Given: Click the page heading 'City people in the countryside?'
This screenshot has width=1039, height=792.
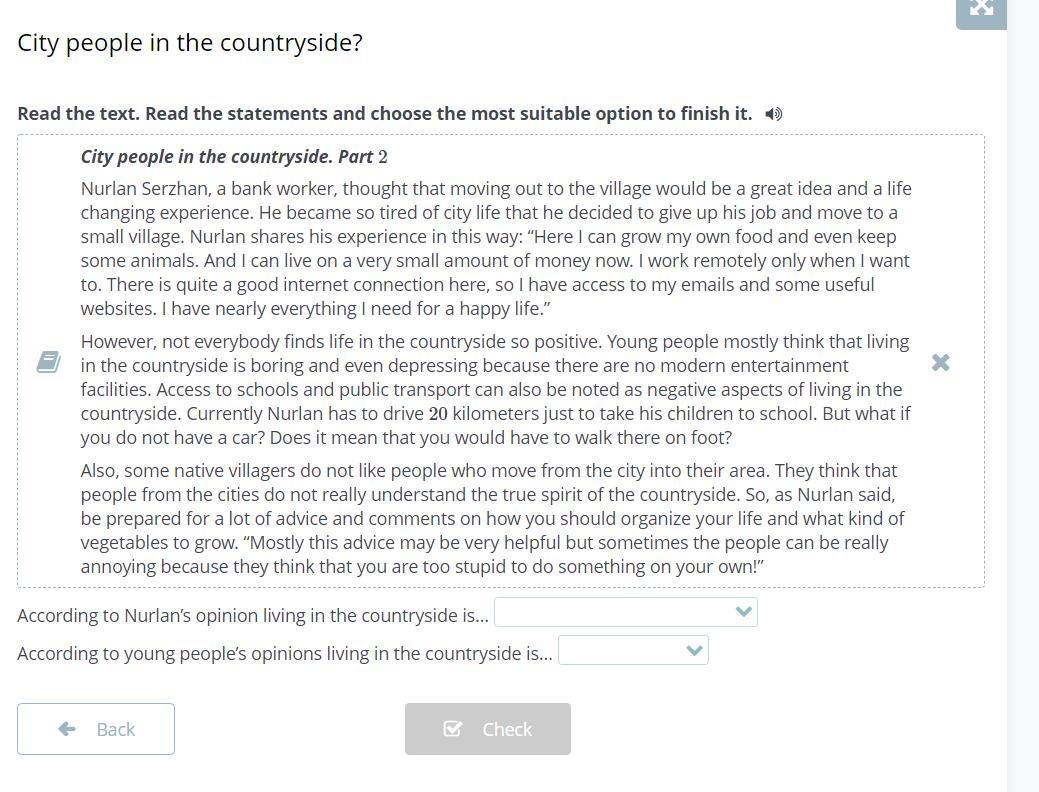Looking at the screenshot, I should point(190,43).
